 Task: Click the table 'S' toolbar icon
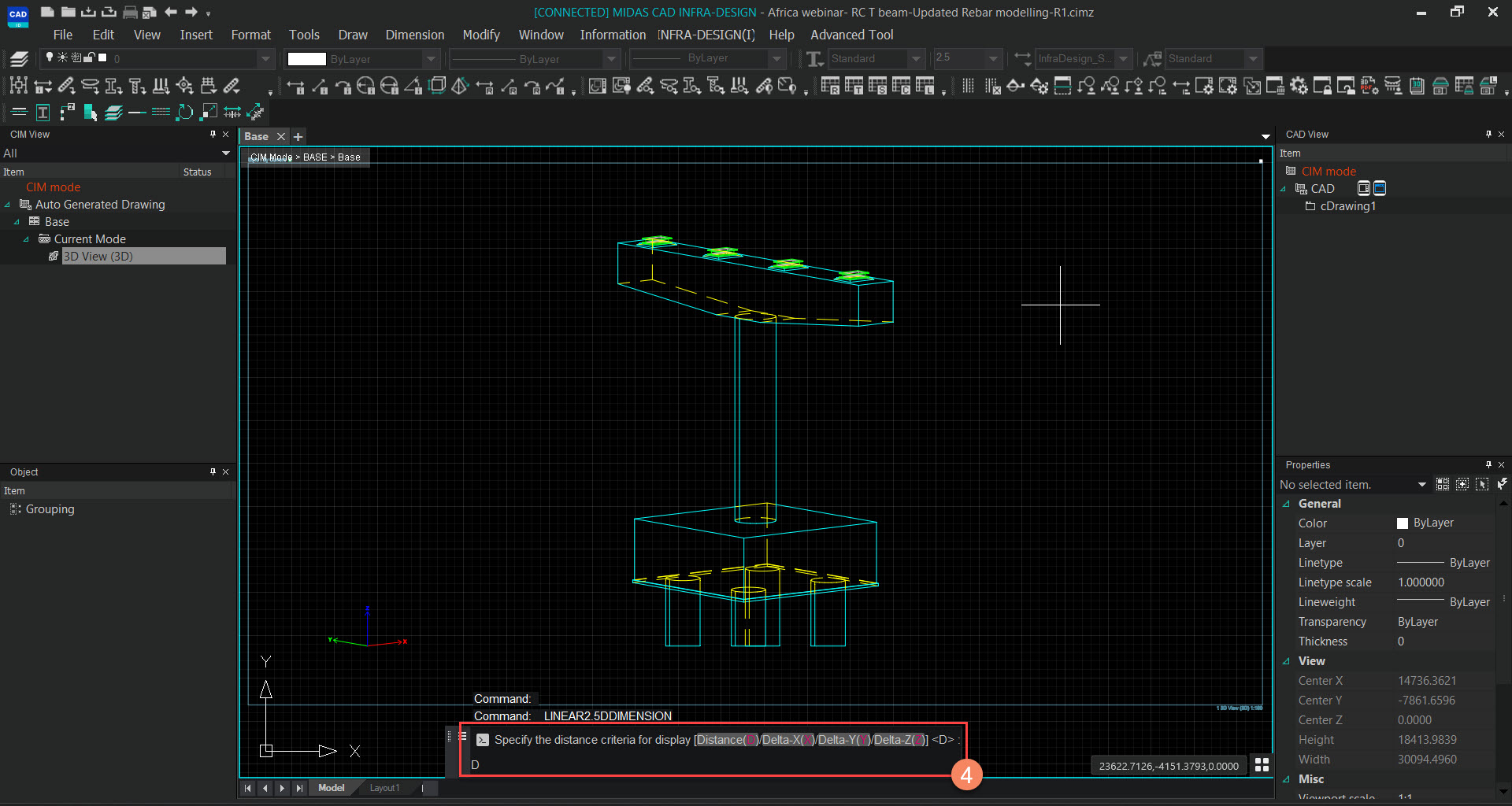(877, 86)
